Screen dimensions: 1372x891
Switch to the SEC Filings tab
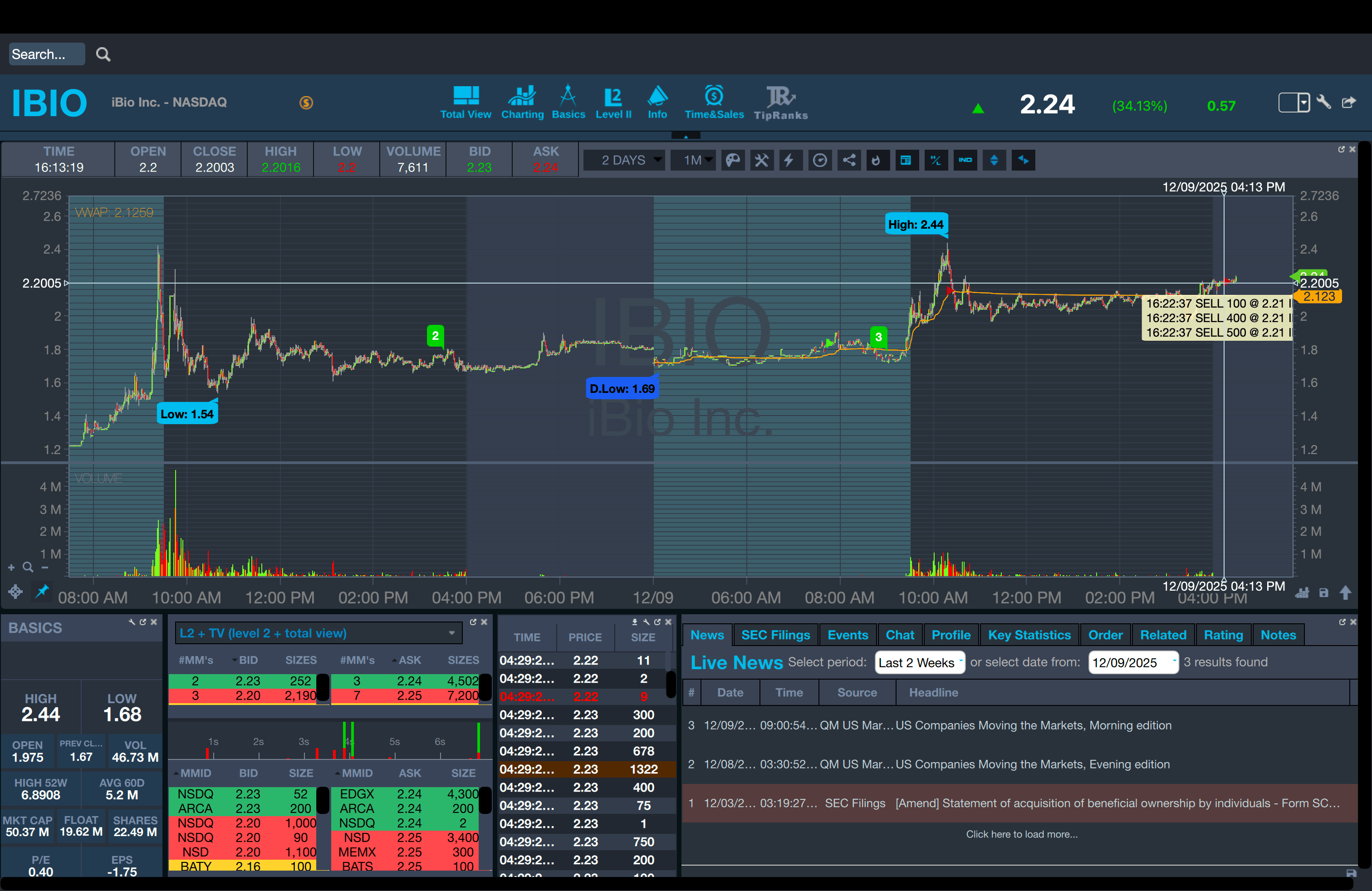pos(775,635)
